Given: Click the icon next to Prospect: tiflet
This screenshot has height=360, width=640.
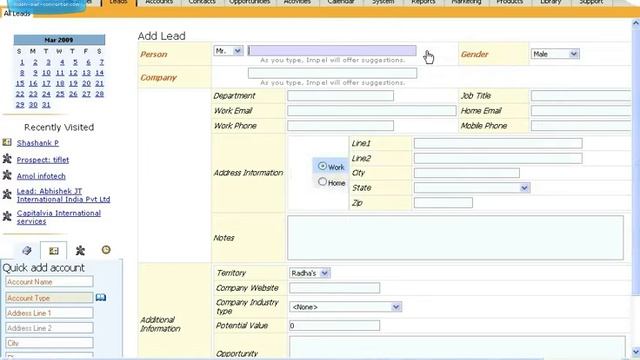Looking at the screenshot, I should (7, 159).
